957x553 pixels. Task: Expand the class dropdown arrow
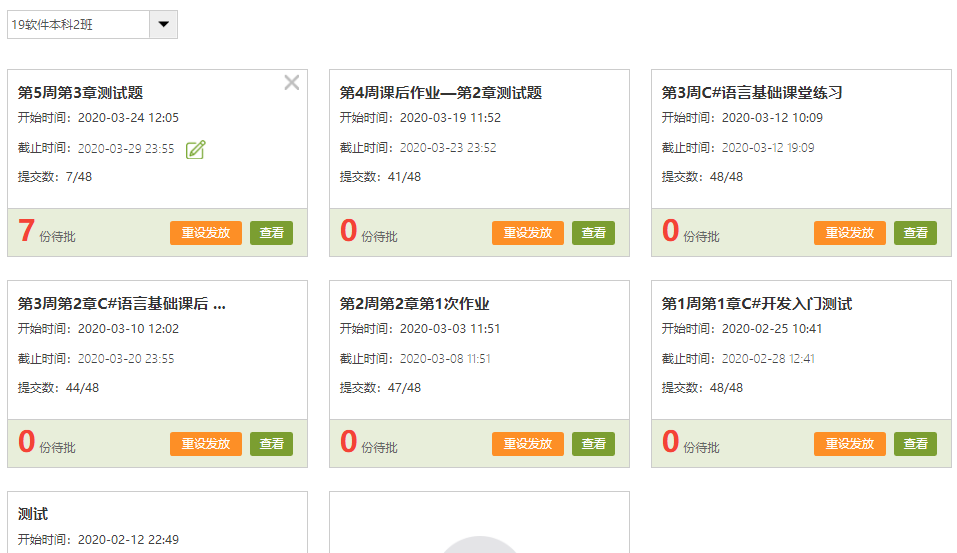[163, 25]
